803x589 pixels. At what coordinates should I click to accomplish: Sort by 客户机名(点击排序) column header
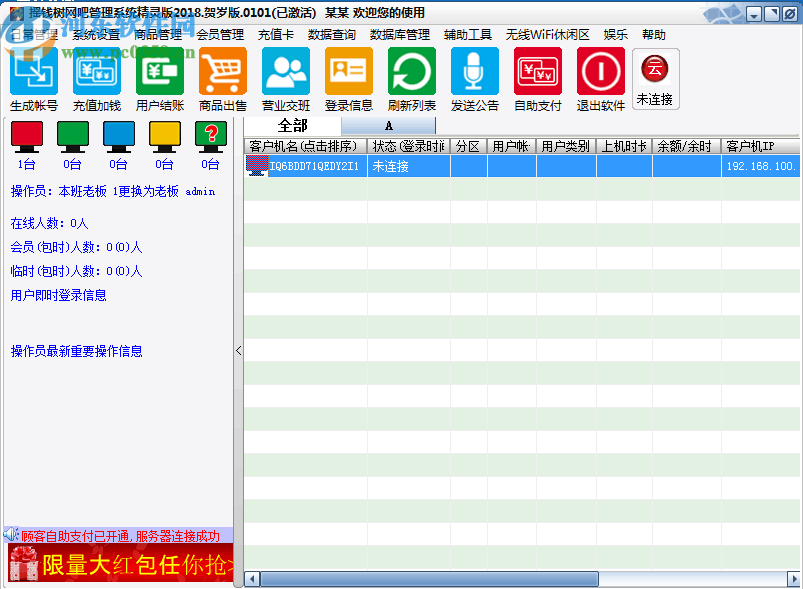pos(306,146)
